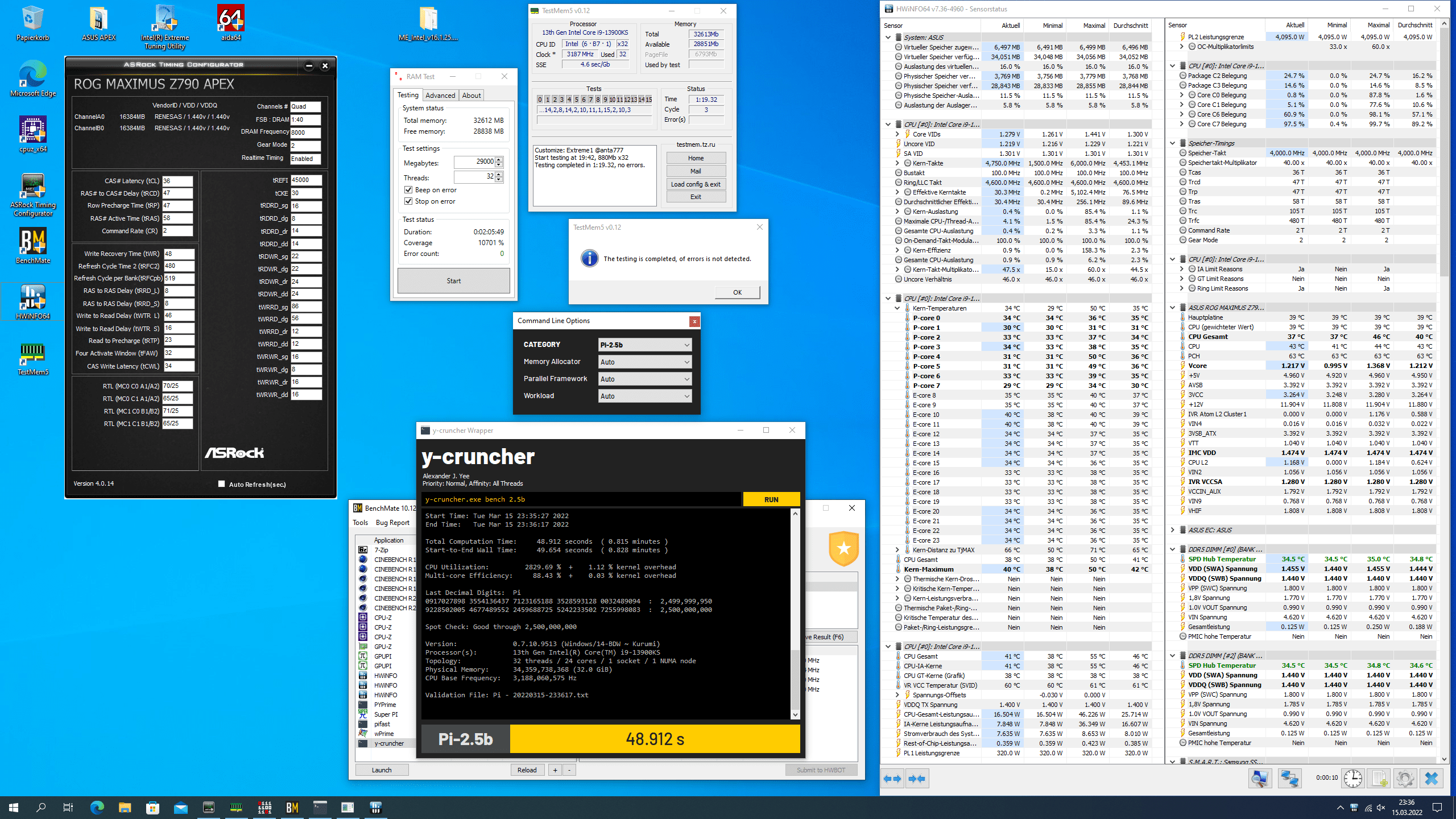The height and width of the screenshot is (819, 1456).
Task: Switch to About tab in RAM Test
Action: coord(471,96)
